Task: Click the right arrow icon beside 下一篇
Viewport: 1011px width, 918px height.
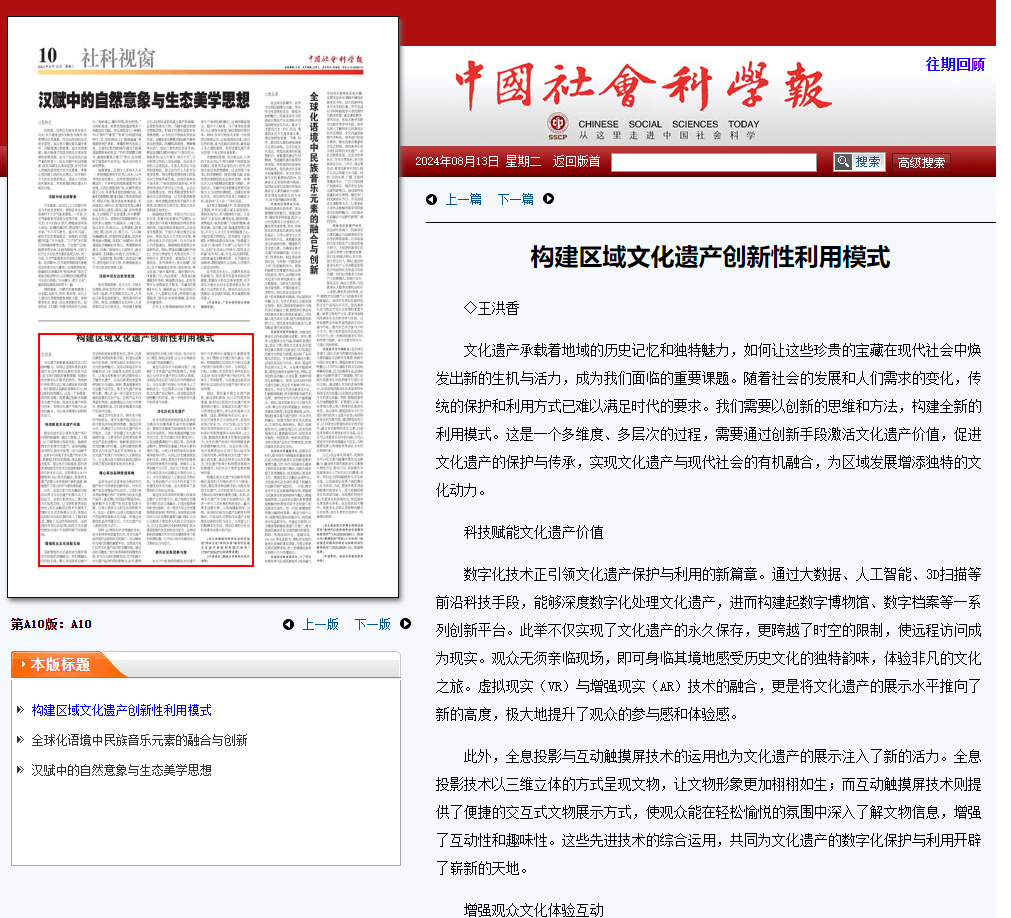Action: coord(548,199)
